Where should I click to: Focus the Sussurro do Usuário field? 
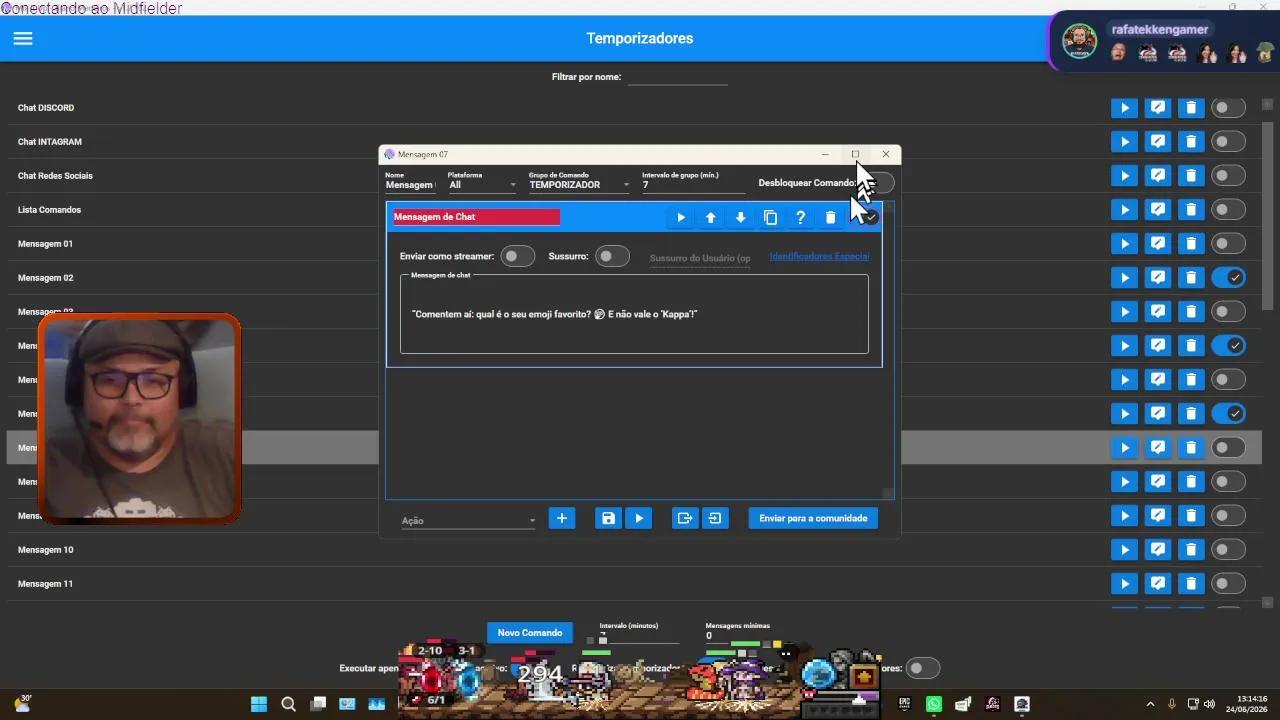tap(700, 258)
